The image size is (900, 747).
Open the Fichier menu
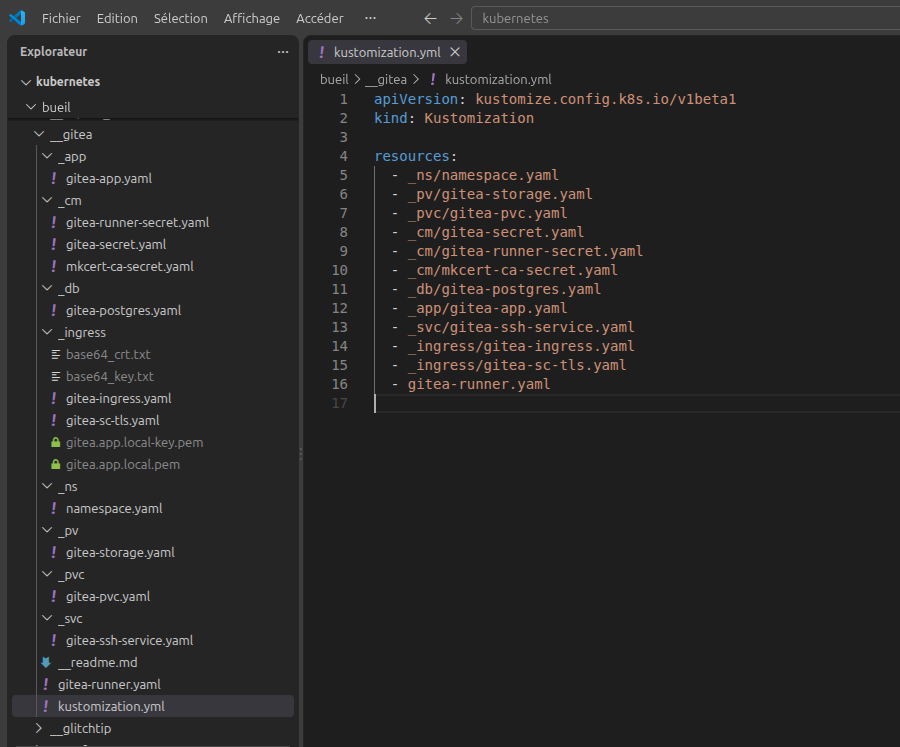[61, 18]
